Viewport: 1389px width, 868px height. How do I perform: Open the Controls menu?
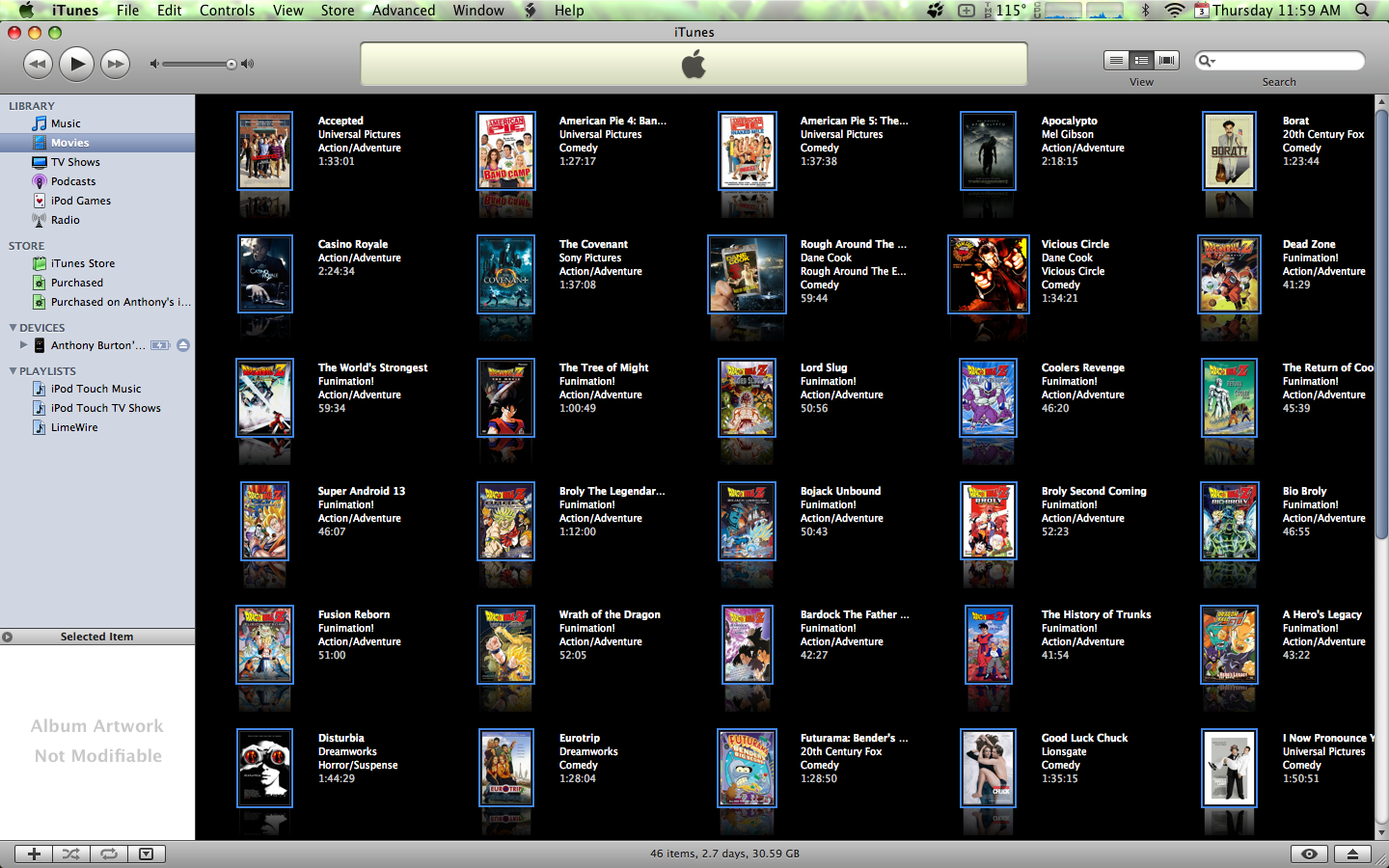[x=228, y=10]
